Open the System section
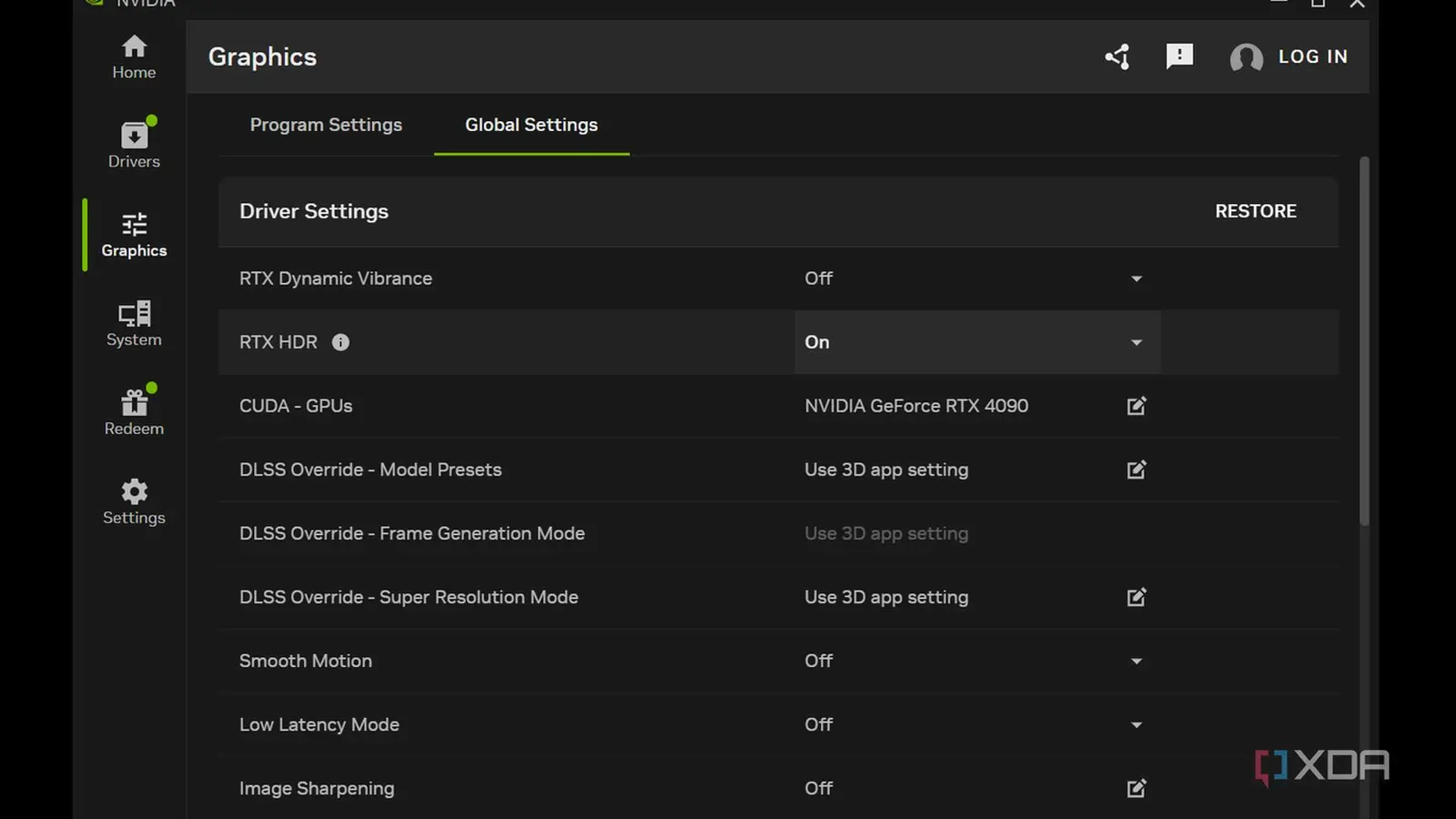 134,324
